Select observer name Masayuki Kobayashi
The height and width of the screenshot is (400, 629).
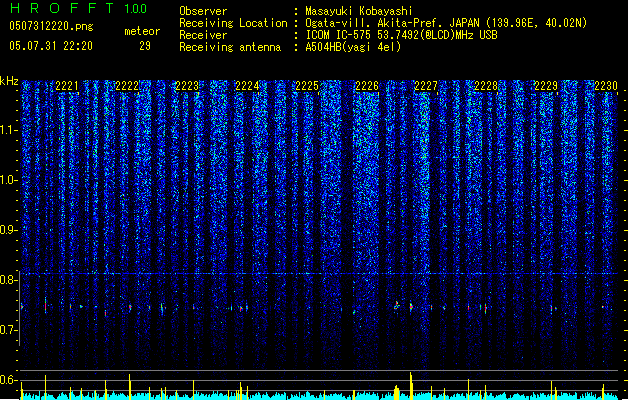pos(359,11)
